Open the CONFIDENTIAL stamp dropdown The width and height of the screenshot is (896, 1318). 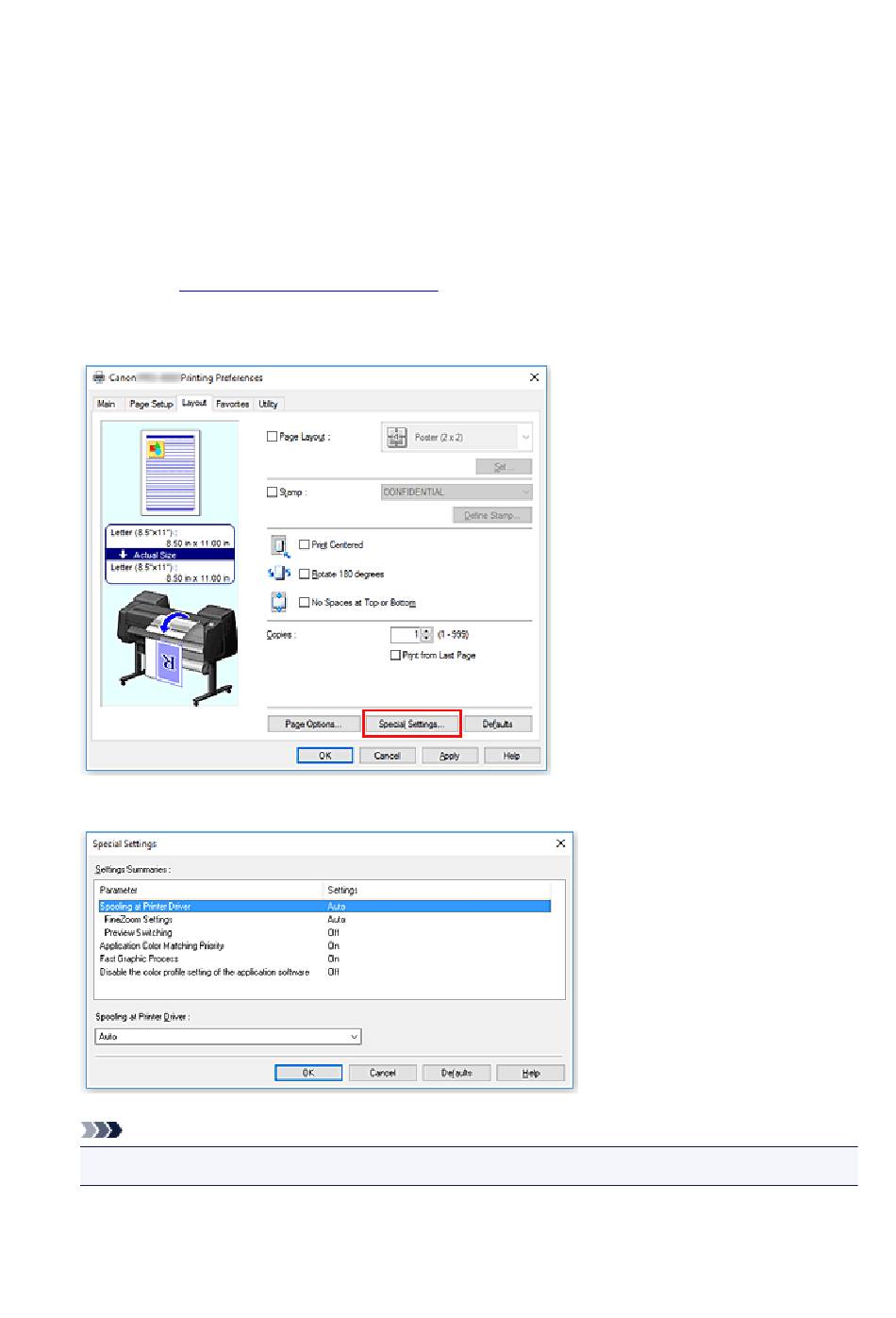click(x=456, y=492)
